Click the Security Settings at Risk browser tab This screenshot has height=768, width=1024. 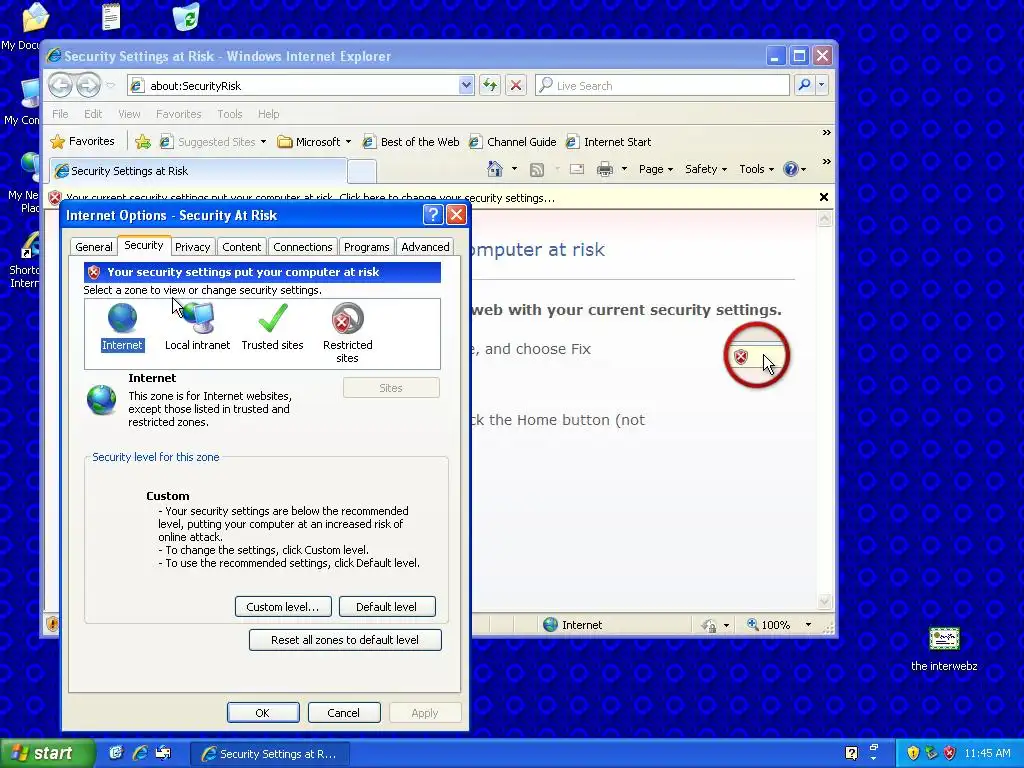pyautogui.click(x=198, y=171)
